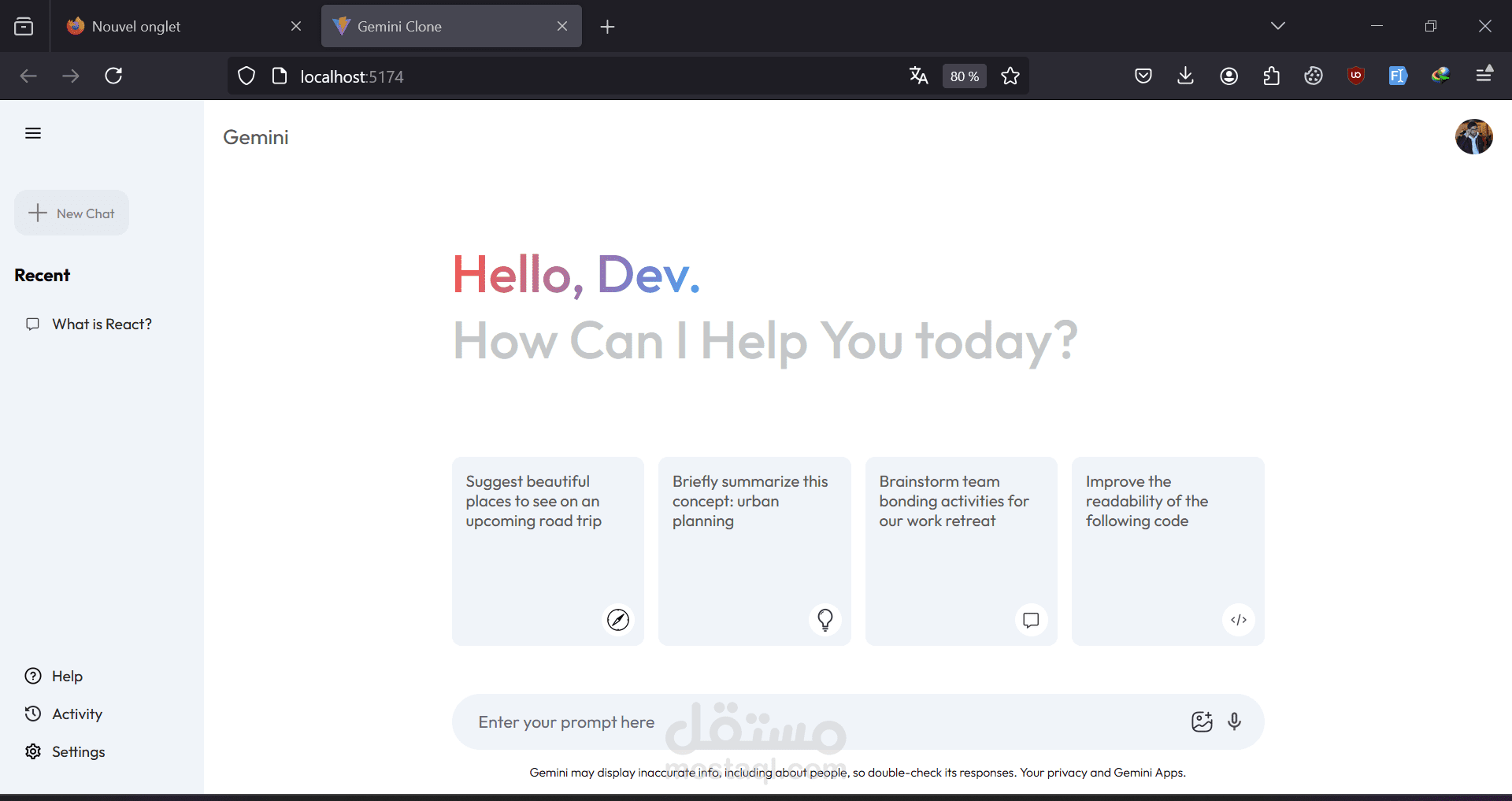Open the downloads panel
1512x801 pixels.
pos(1185,76)
